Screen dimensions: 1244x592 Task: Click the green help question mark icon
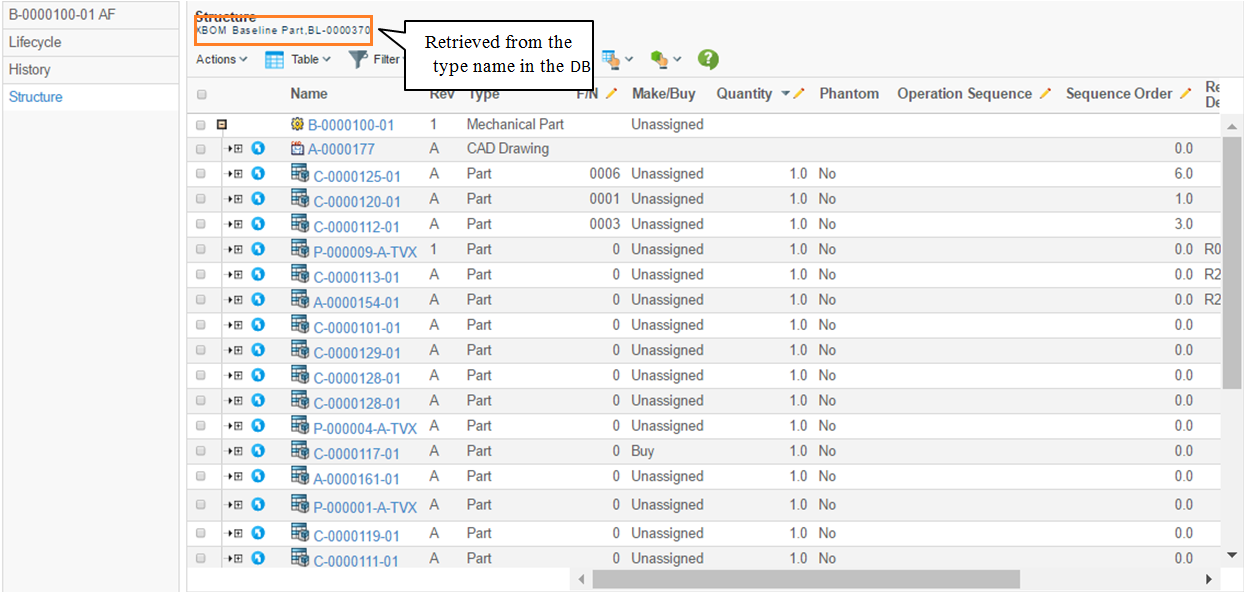click(708, 60)
